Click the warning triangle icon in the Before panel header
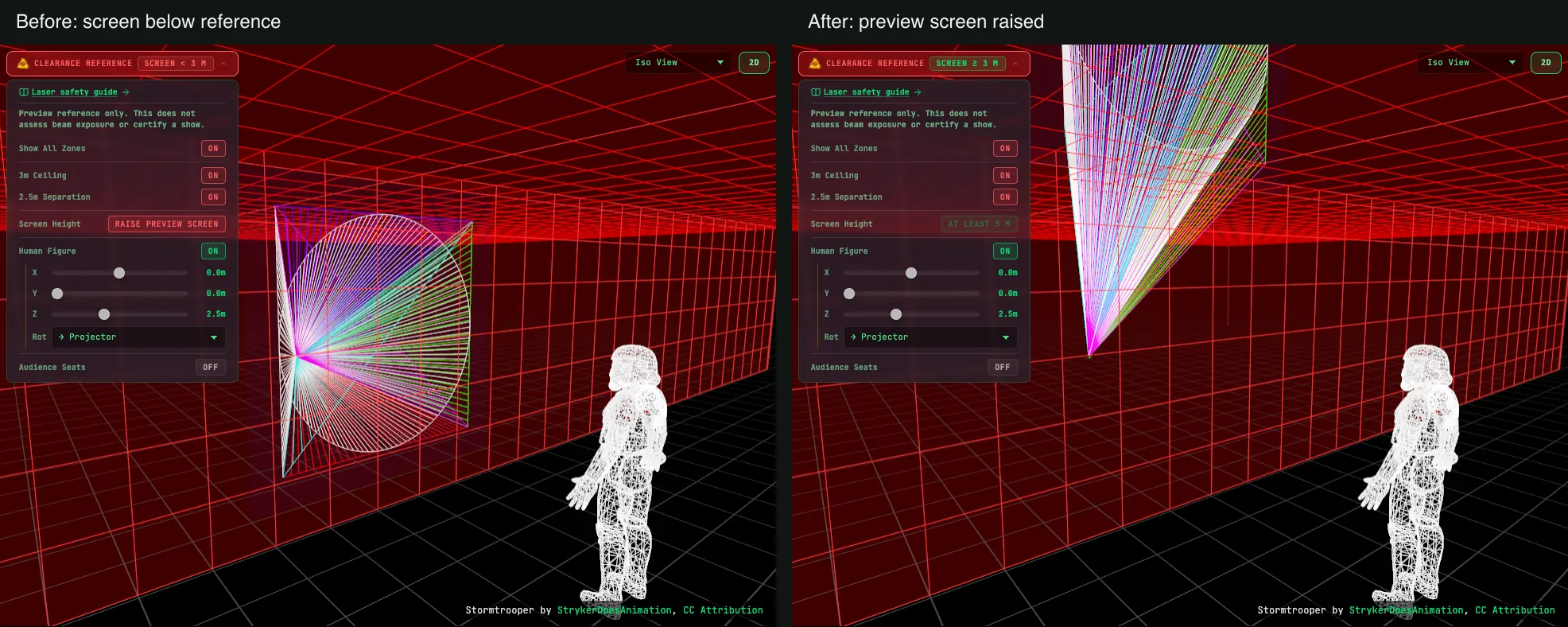1568x627 pixels. click(23, 64)
